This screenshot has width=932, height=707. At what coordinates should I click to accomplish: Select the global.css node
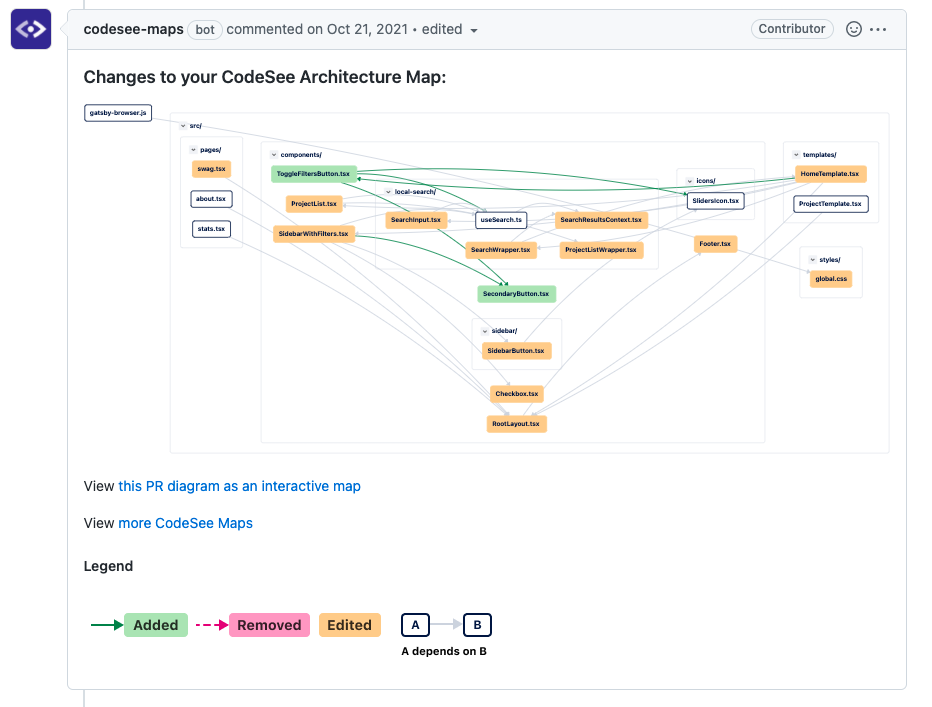click(831, 279)
